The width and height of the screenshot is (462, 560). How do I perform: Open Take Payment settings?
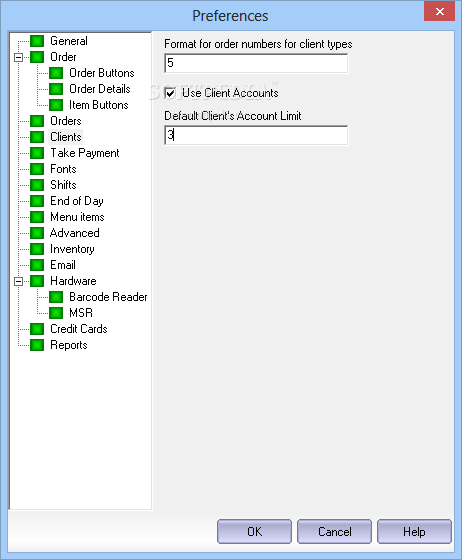pyautogui.click(x=85, y=153)
